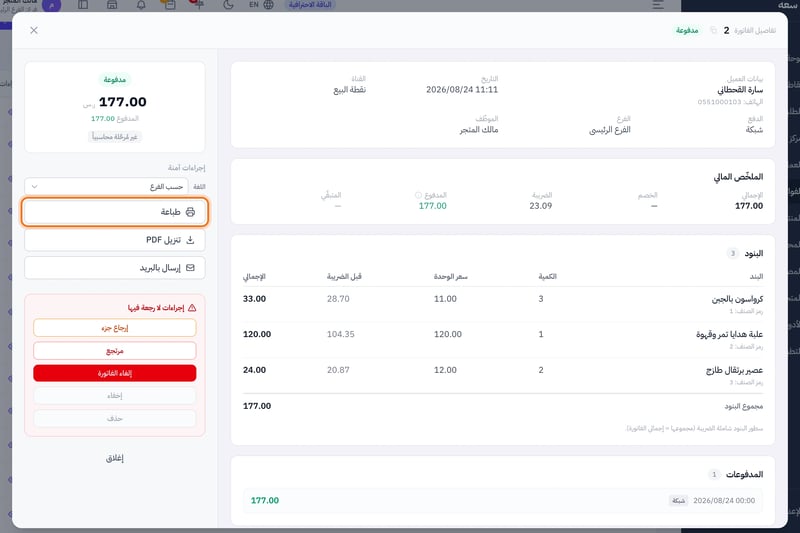Switch language with EN label in top bar
The width and height of the screenshot is (800, 533).
[254, 5]
